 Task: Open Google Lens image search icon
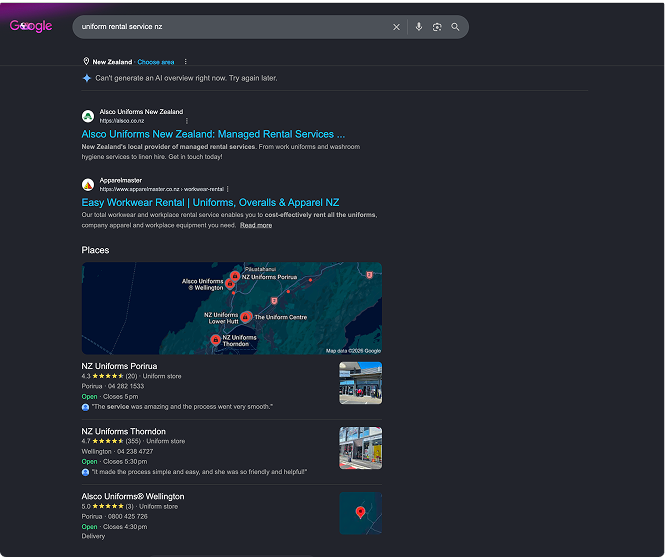(437, 27)
